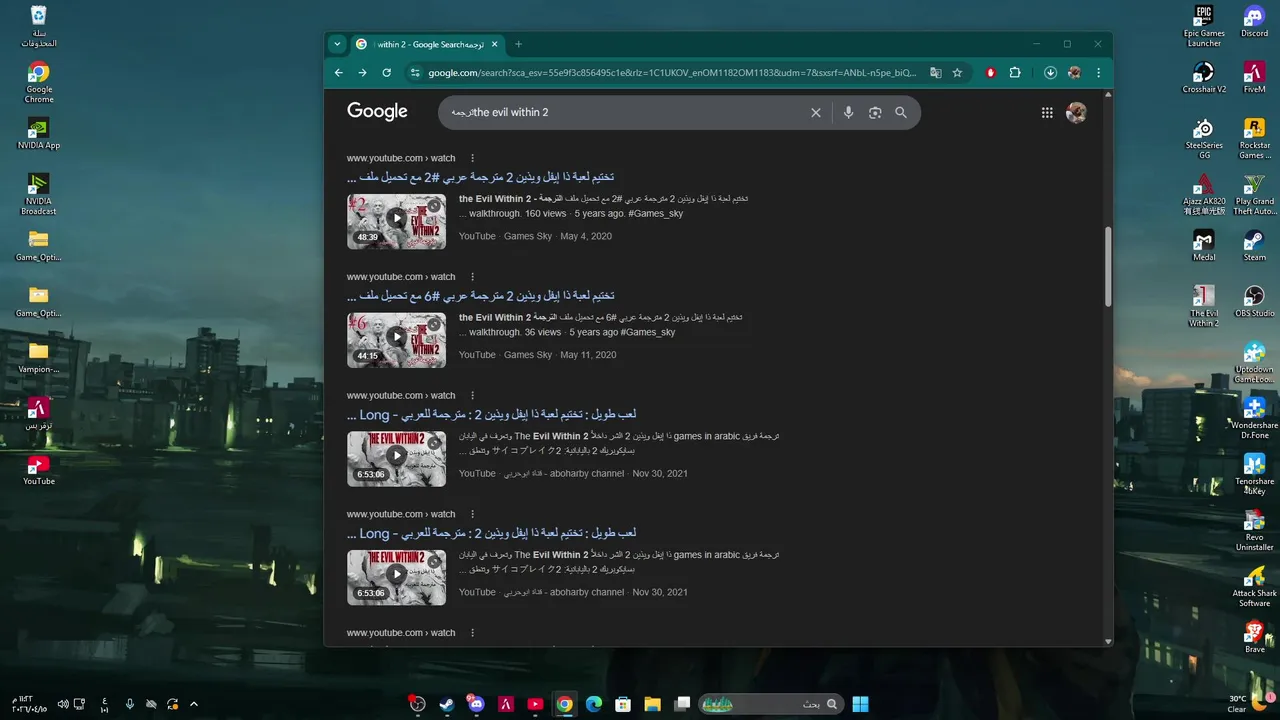Start a voice search with microphone
The width and height of the screenshot is (1280, 720).
tap(848, 113)
